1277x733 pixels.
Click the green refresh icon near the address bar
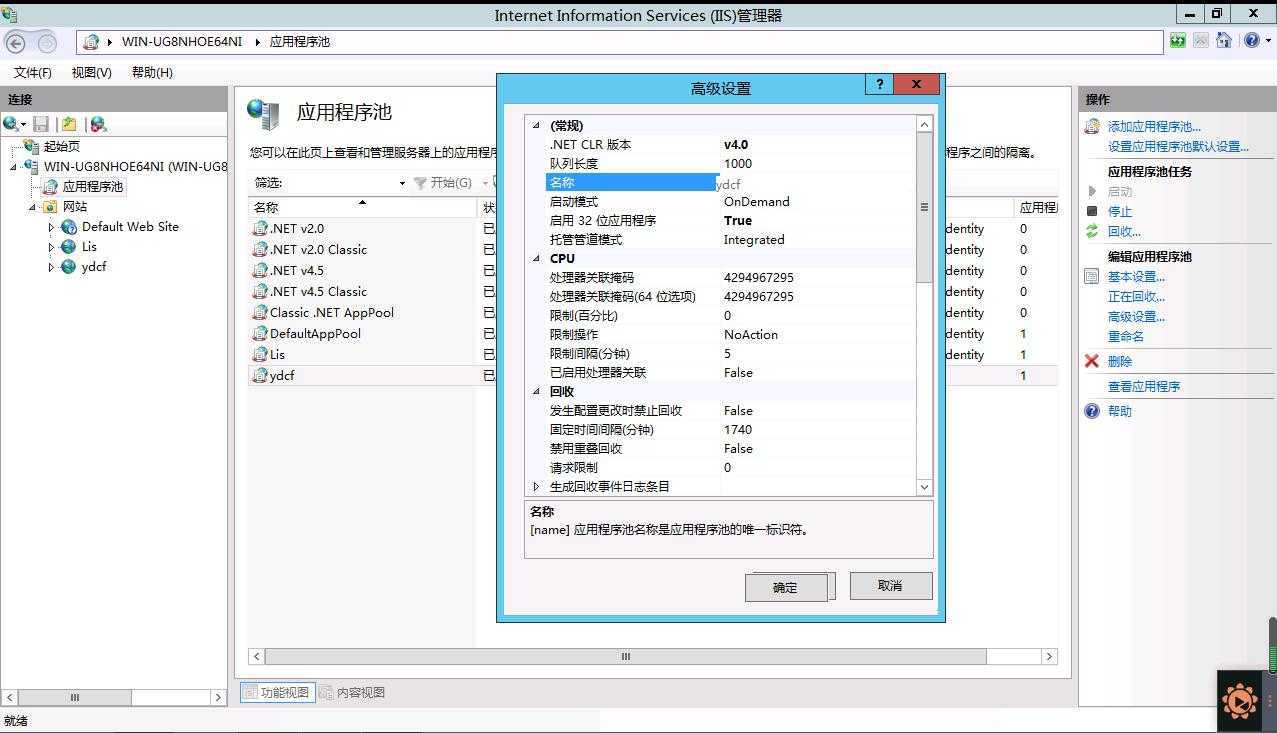pyautogui.click(x=1177, y=40)
